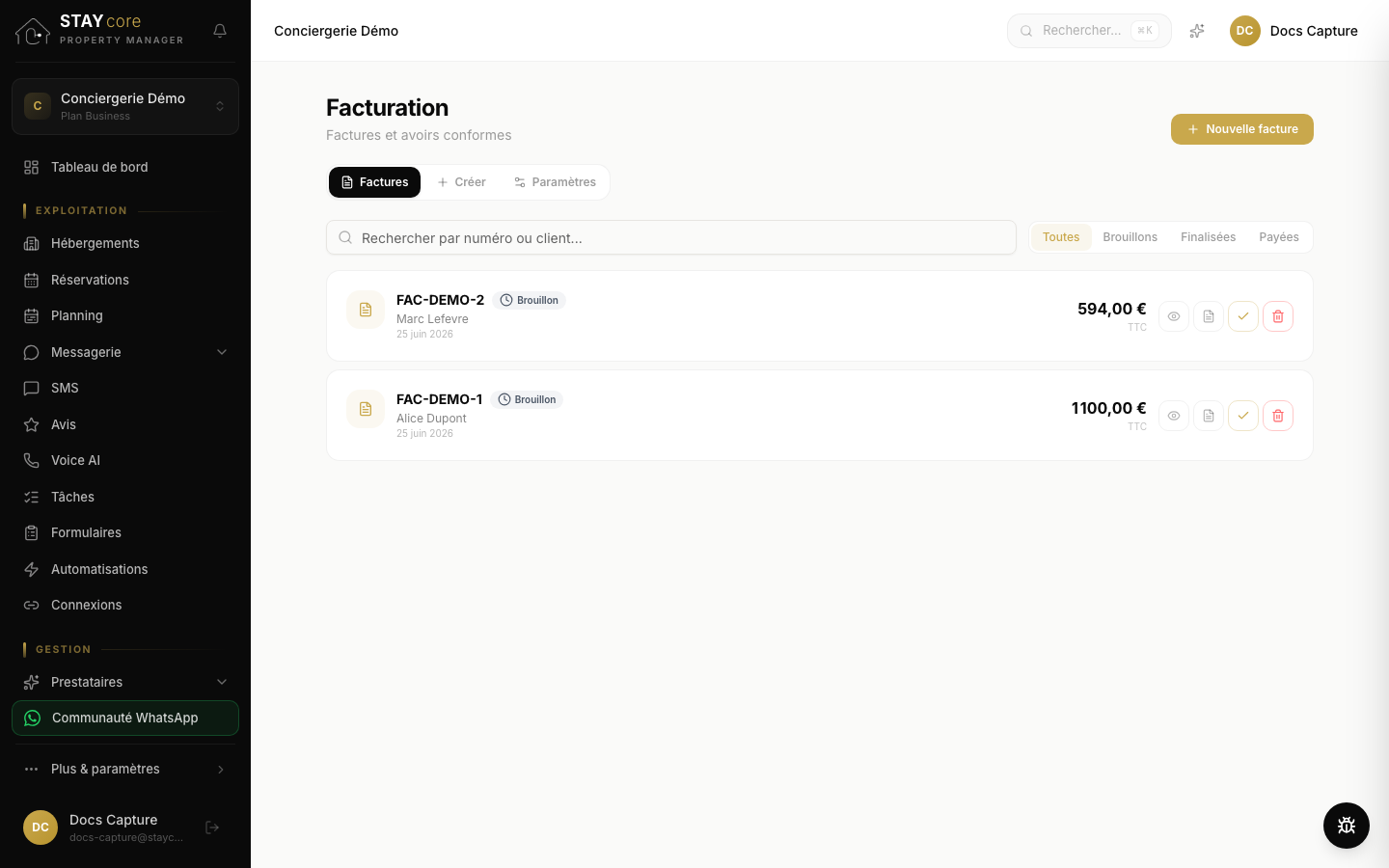Focus the invoice number or client search field
Viewport: 1389px width, 868px height.
click(x=671, y=237)
